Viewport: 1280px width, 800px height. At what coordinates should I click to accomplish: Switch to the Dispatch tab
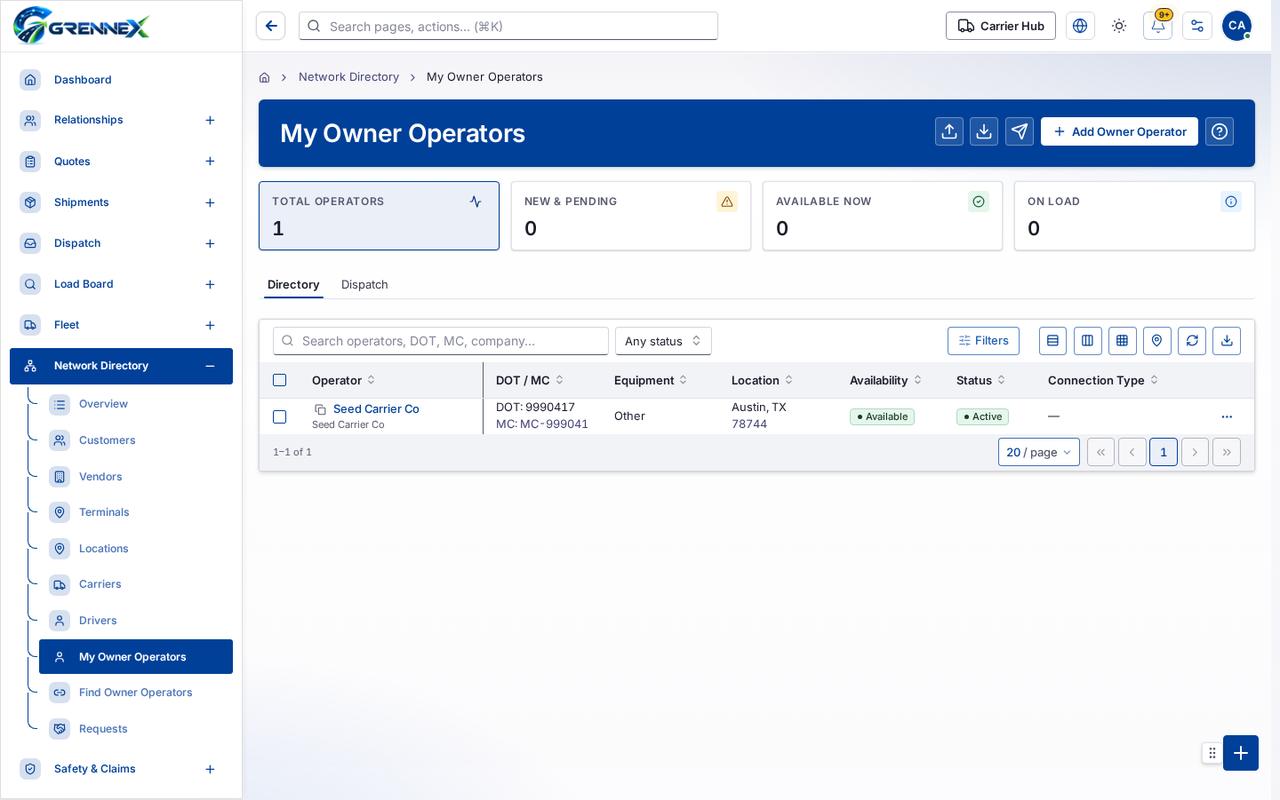coord(364,285)
